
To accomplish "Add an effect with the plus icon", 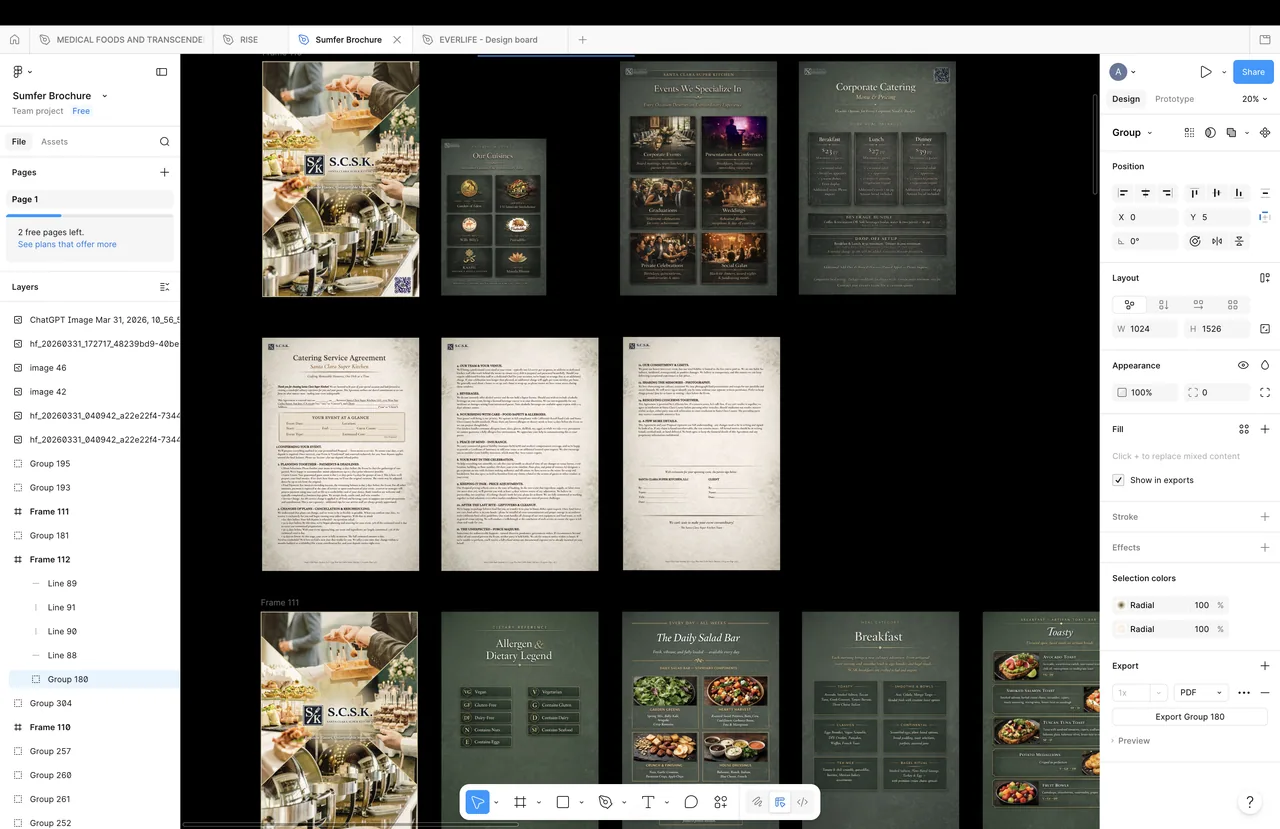I will pos(1265,547).
